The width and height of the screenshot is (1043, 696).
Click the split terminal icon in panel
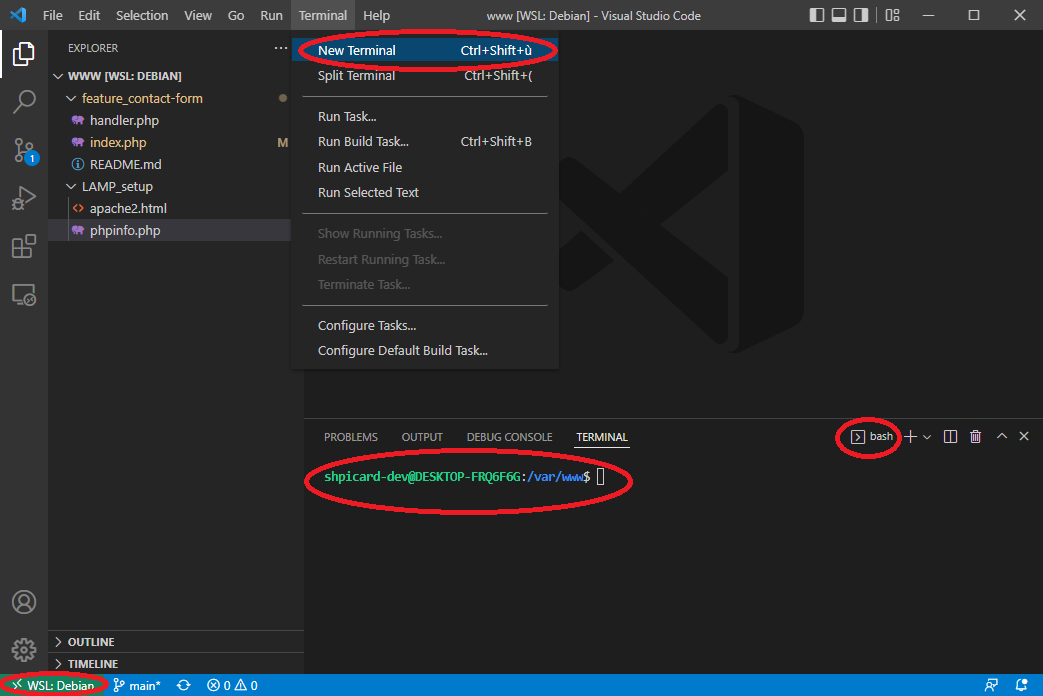[951, 436]
